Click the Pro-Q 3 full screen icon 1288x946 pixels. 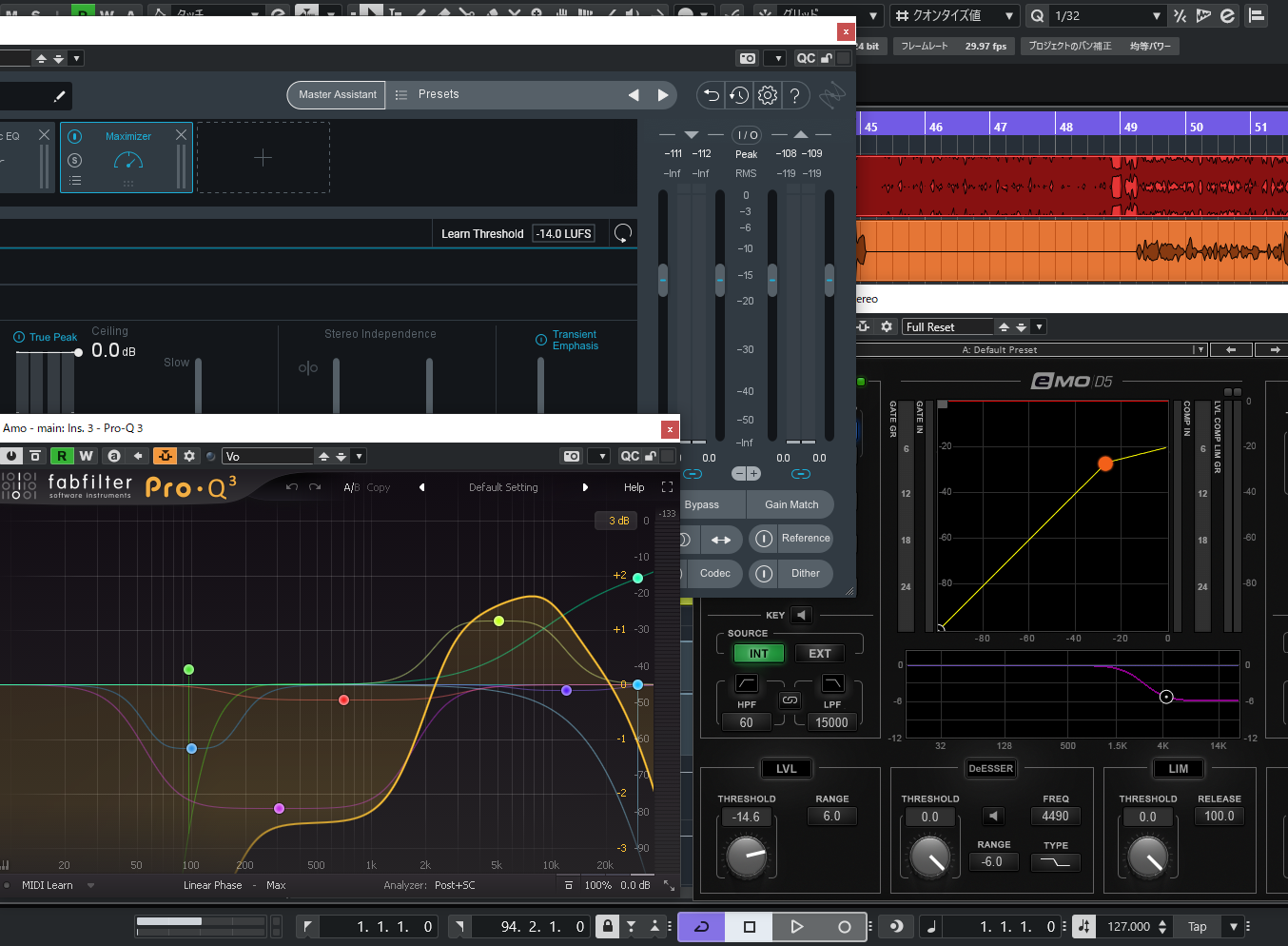click(x=667, y=487)
